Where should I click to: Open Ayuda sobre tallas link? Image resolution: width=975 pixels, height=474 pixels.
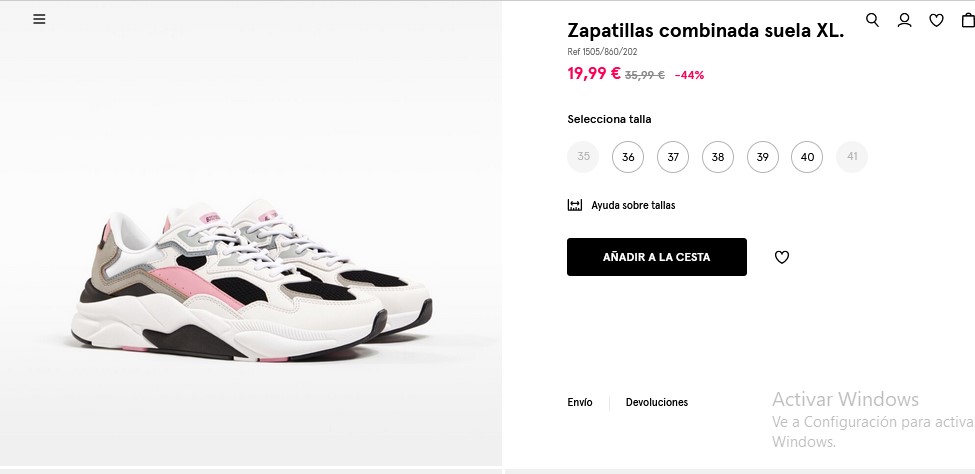(633, 205)
